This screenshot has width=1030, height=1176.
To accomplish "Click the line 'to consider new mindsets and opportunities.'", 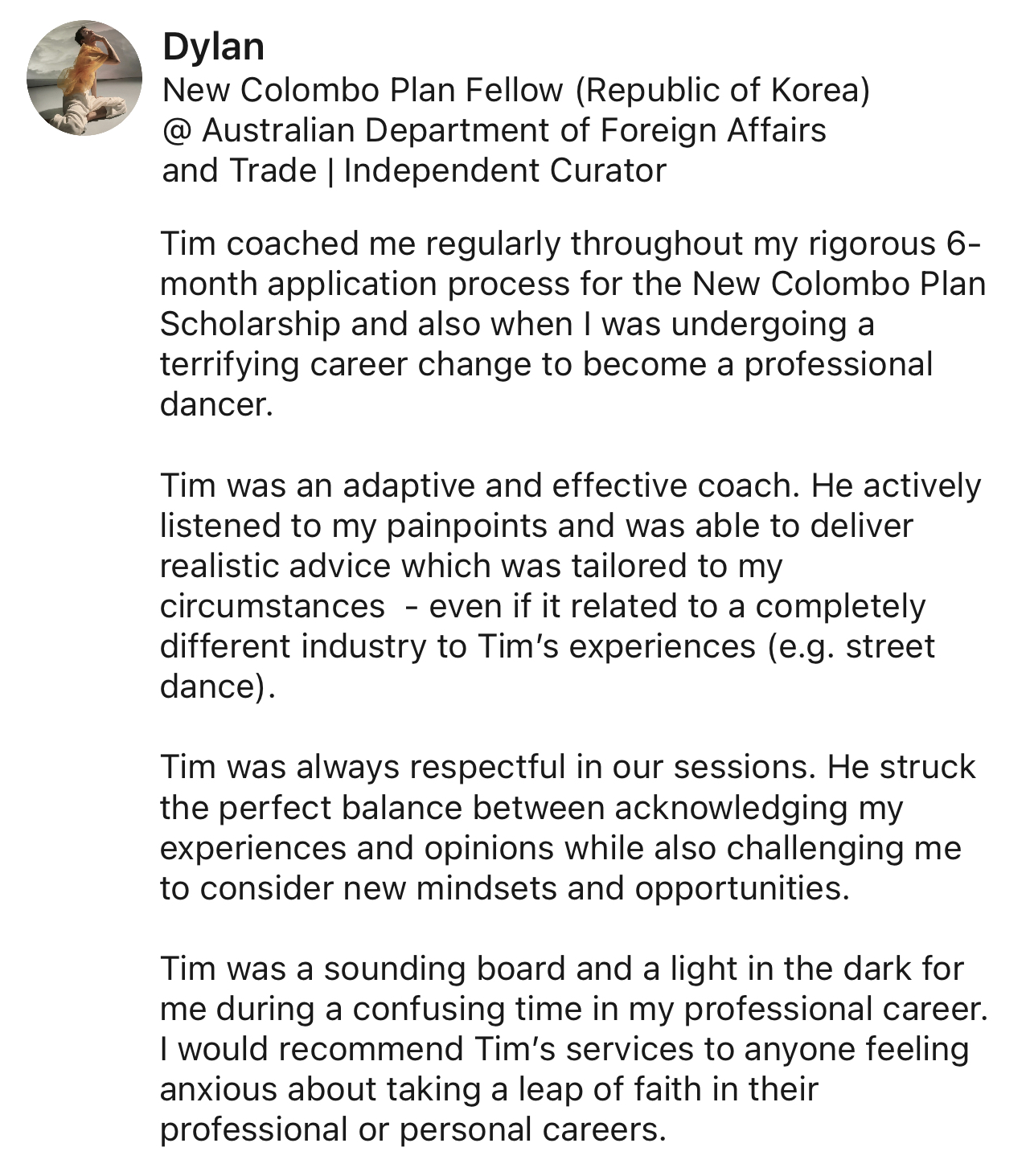I will click(x=504, y=888).
